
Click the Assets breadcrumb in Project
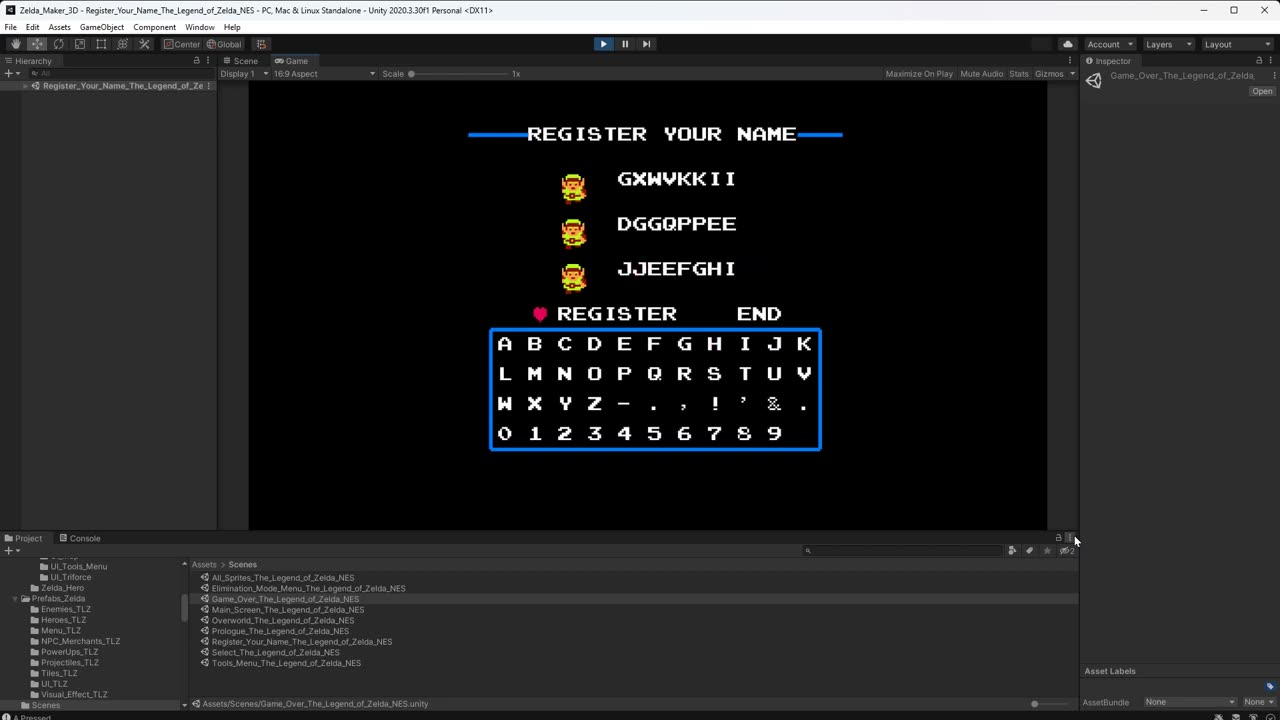(204, 564)
